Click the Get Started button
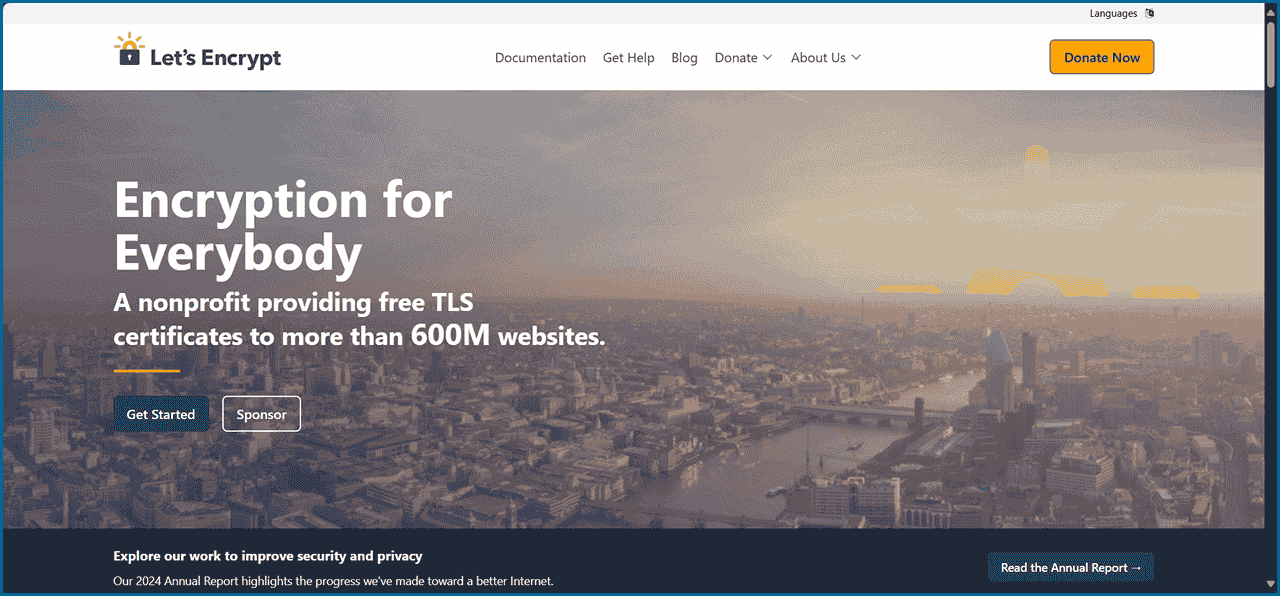The height and width of the screenshot is (596, 1280). pyautogui.click(x=161, y=414)
